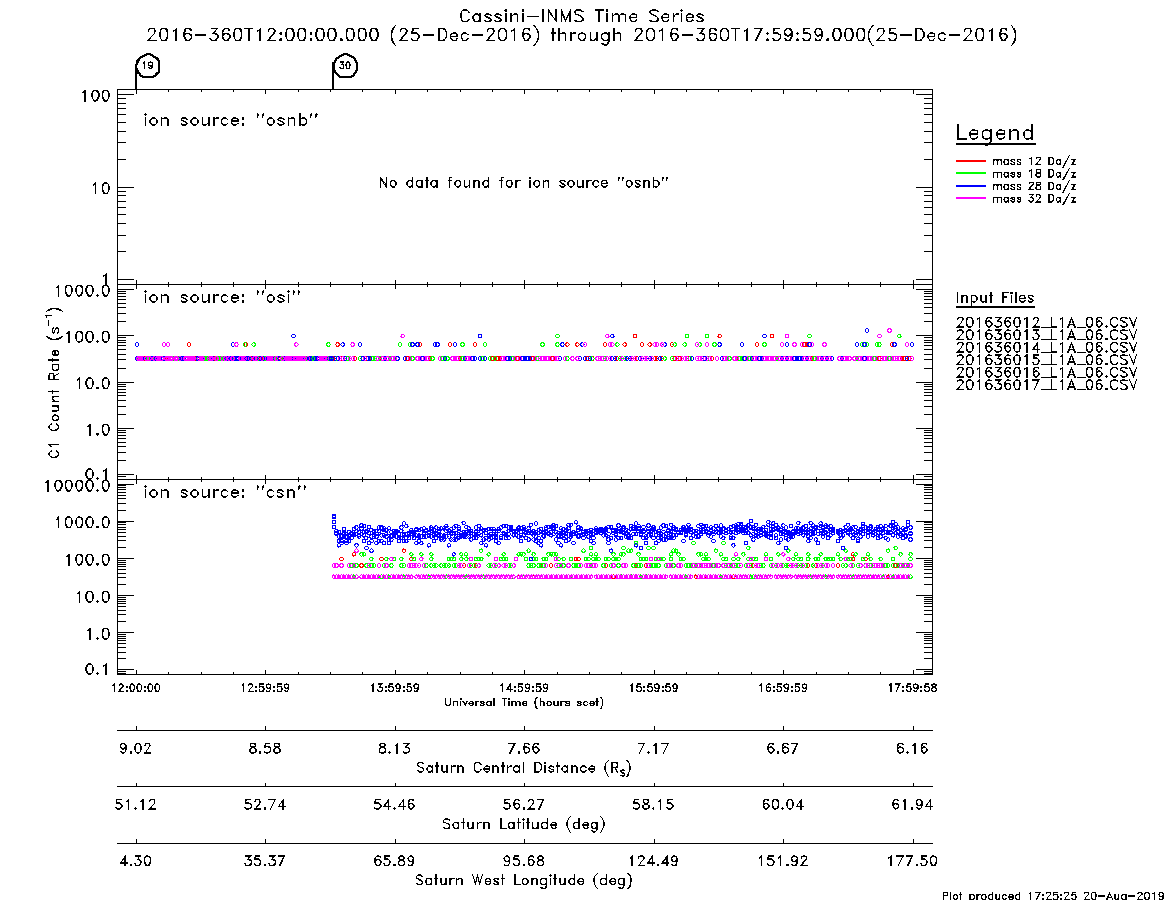
Task: Click 'No data found for ion source "osnb"' message
Action: click(524, 183)
